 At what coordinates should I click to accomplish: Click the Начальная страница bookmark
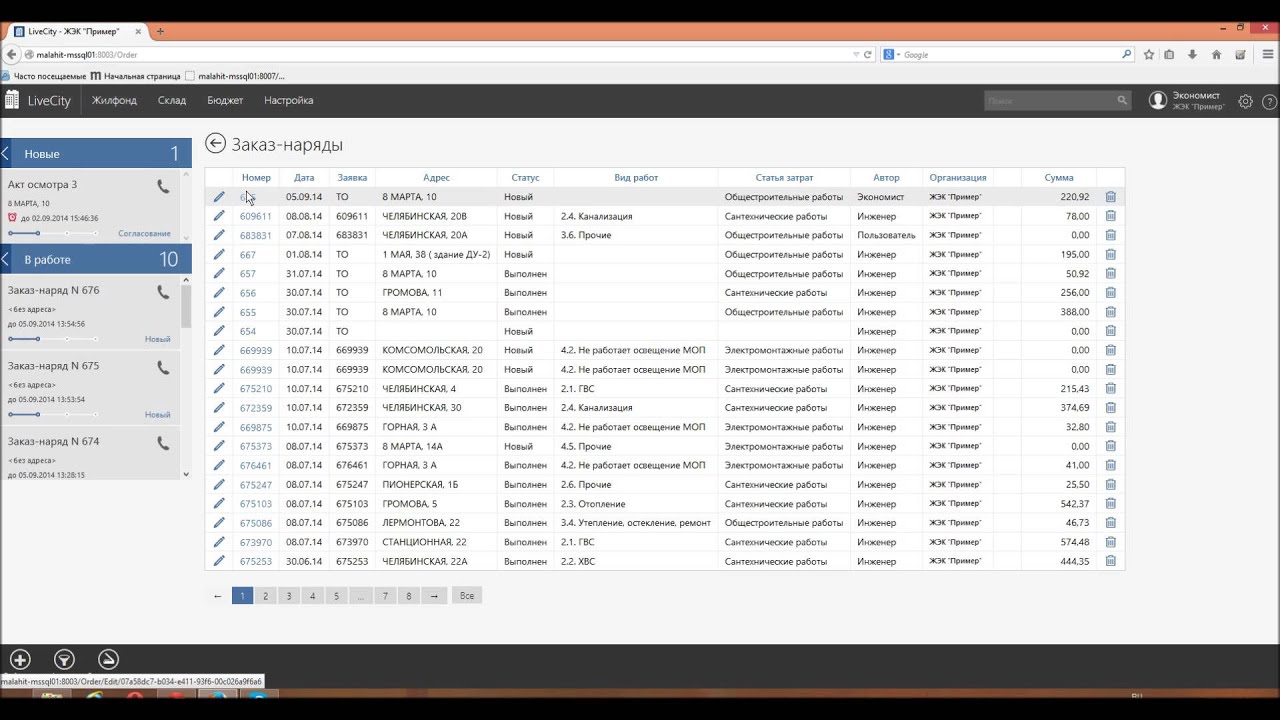pyautogui.click(x=136, y=75)
